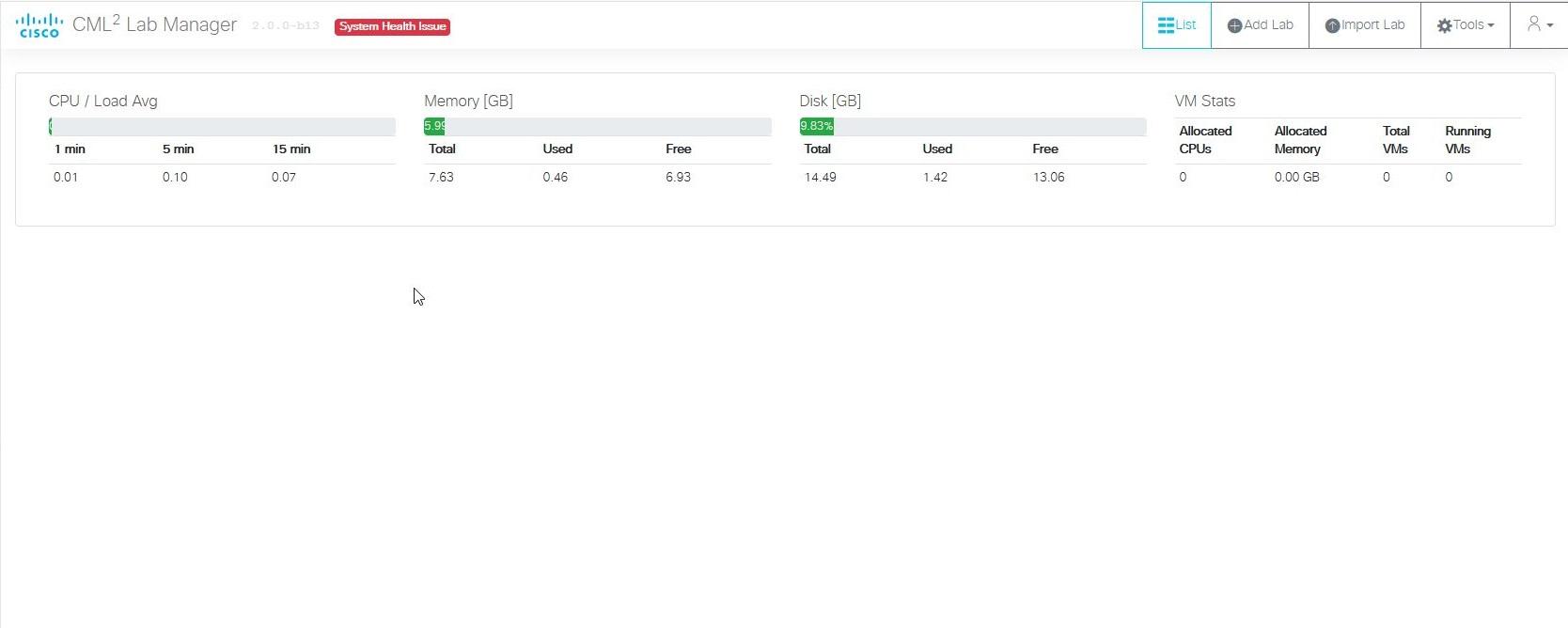Click the disk Used value 1.42
Image resolution: width=1568 pixels, height=628 pixels.
[935, 177]
